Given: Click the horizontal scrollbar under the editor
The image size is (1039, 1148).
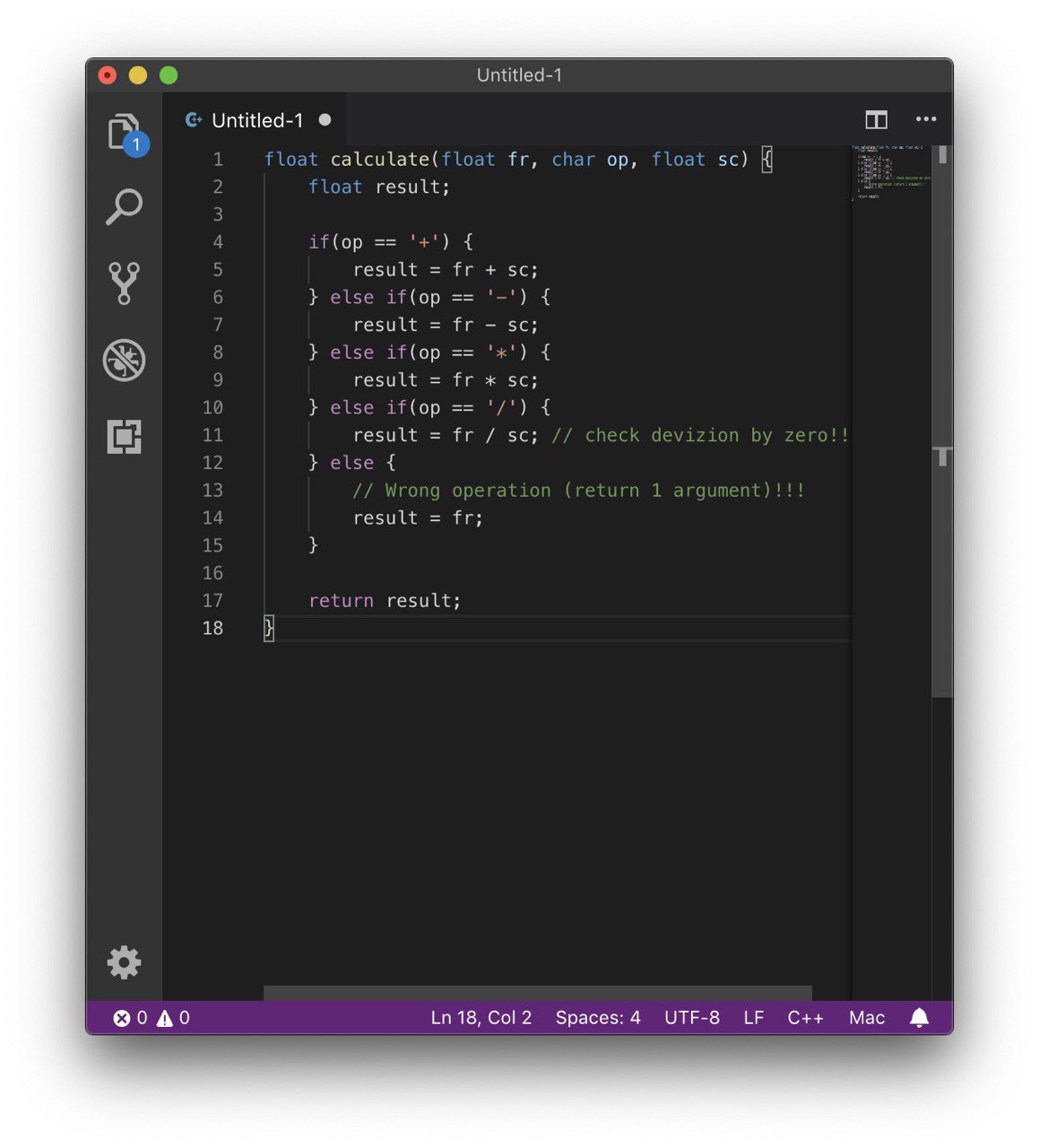Looking at the screenshot, I should tap(538, 993).
